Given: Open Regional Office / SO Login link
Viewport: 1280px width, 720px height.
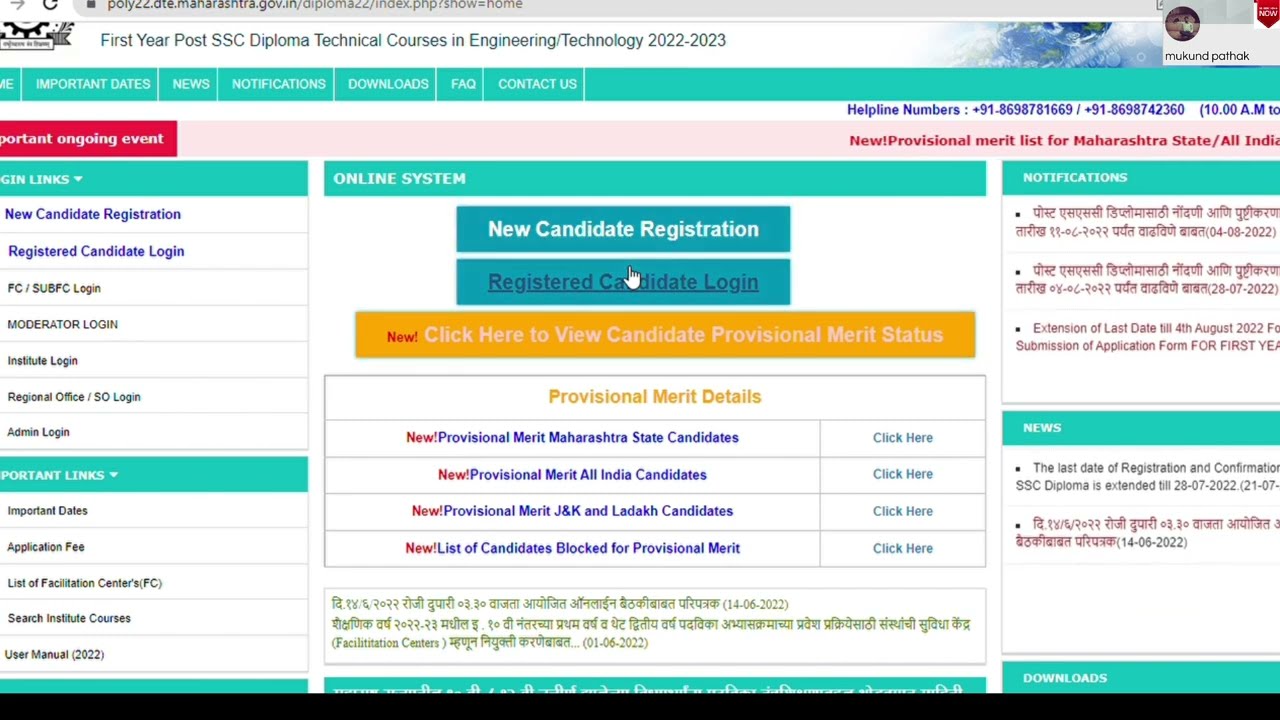Looking at the screenshot, I should pyautogui.click(x=74, y=397).
